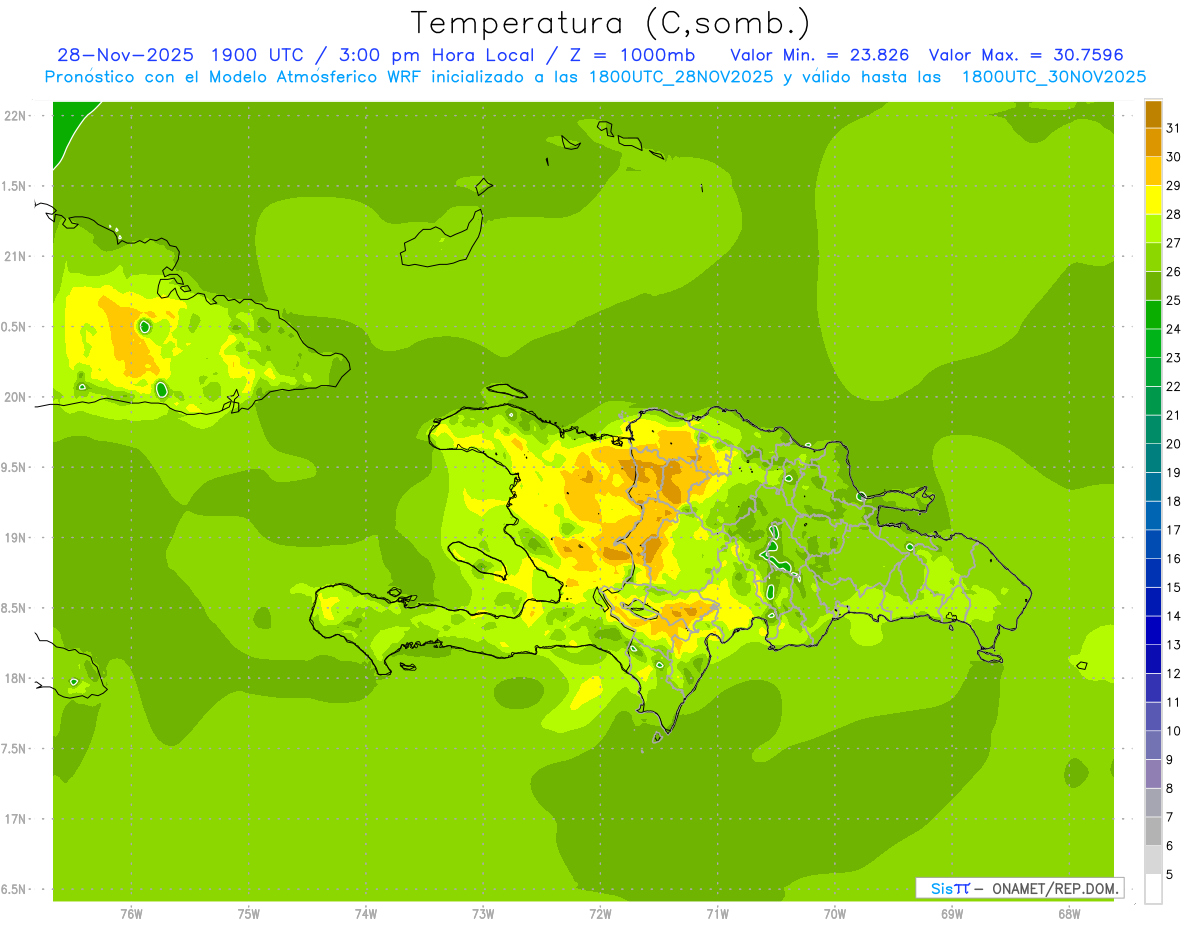Screen dimensions: 1200x927
Task: Click the clipped latitude label "0.5N"
Action: (15, 327)
